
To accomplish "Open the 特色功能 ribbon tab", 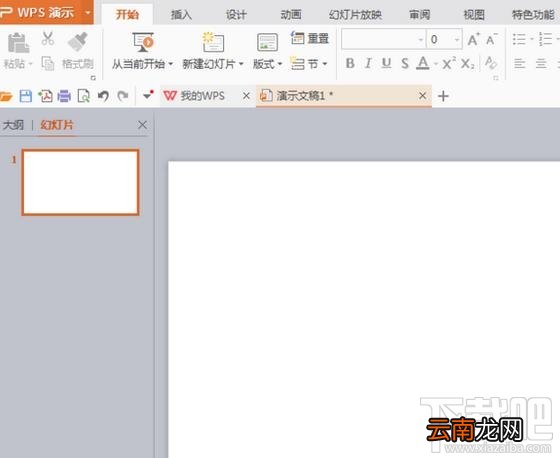I will [533, 15].
